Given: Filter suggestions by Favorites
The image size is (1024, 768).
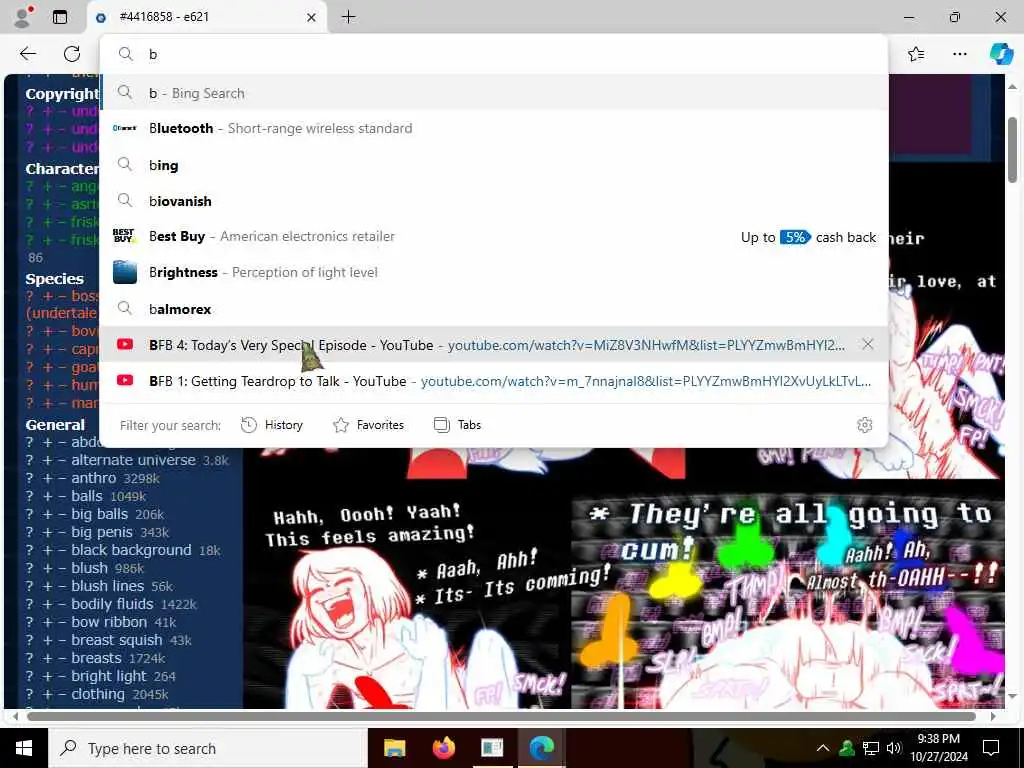Looking at the screenshot, I should pos(368,425).
